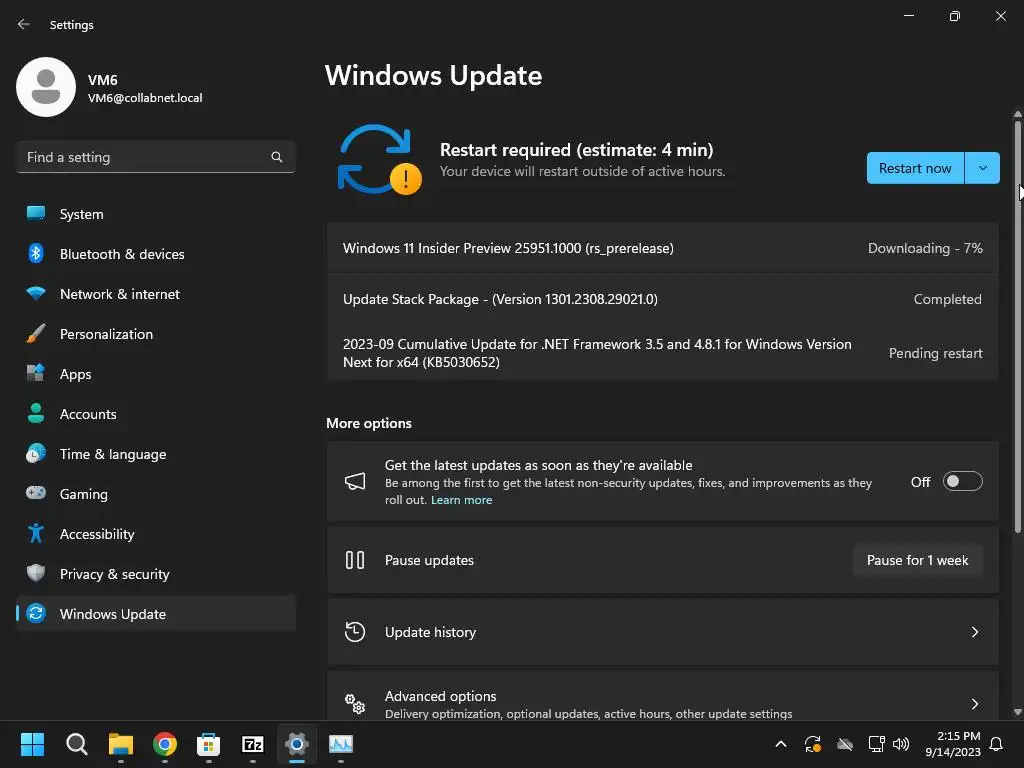
Task: Open Apps settings category
Action: point(155,374)
